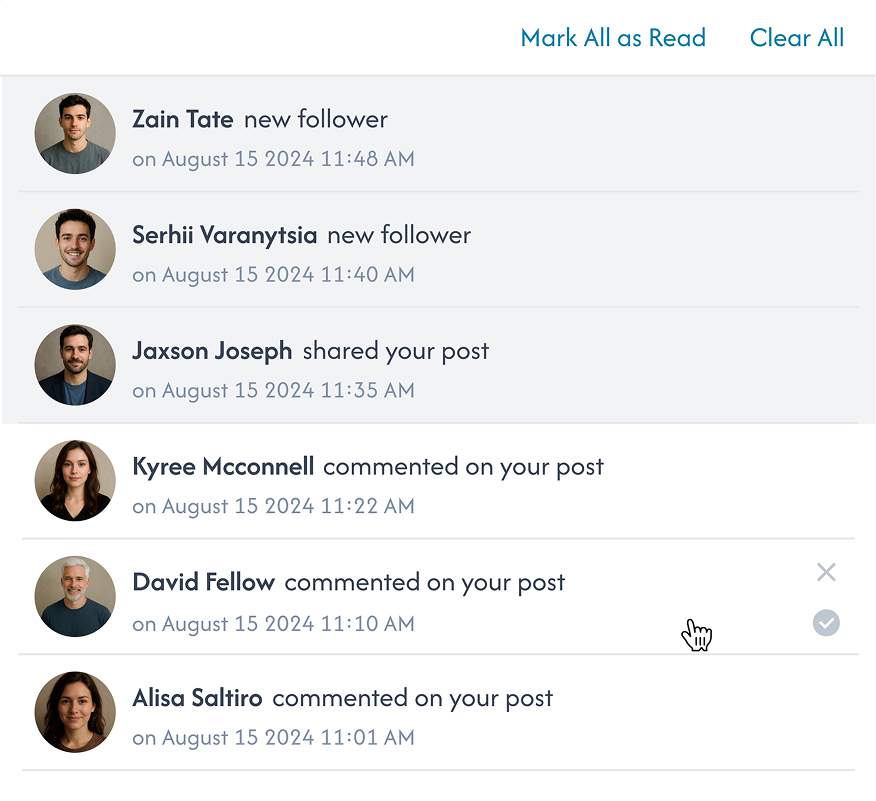Click the name Serhii Varanytsia

(224, 235)
